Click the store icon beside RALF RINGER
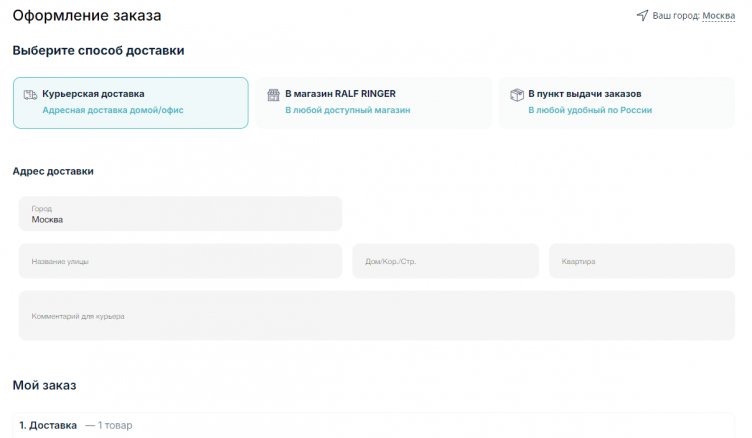 tap(273, 94)
